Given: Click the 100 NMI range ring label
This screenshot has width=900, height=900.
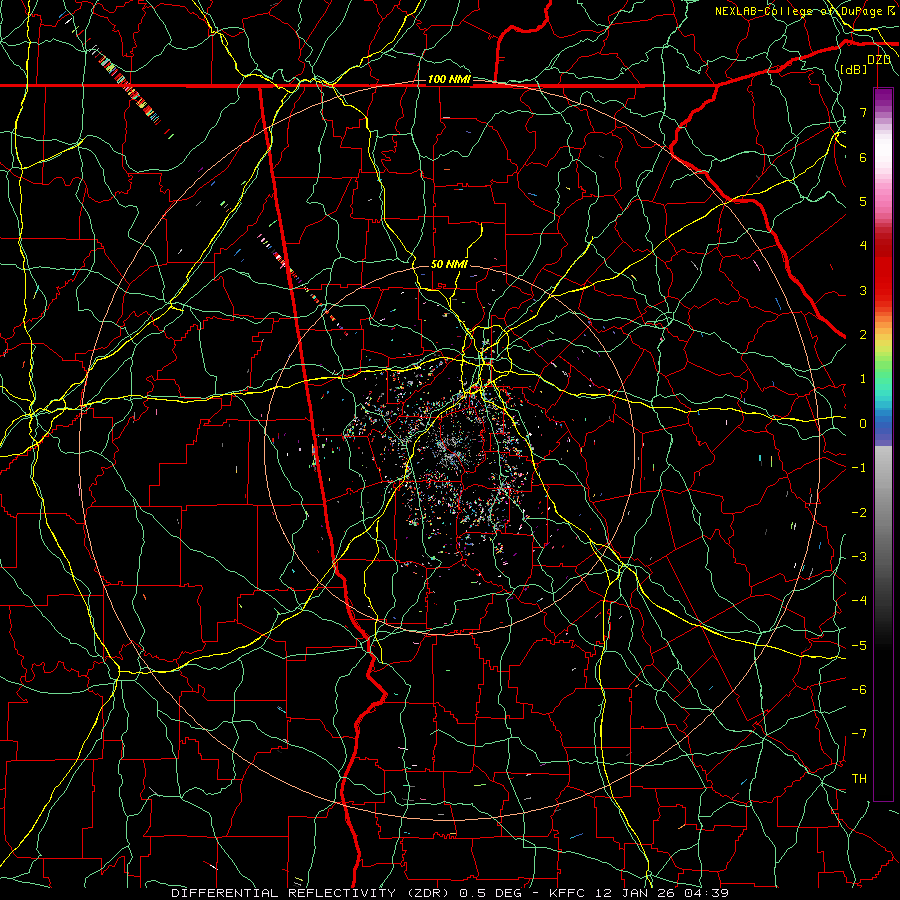Looking at the screenshot, I should 449,79.
